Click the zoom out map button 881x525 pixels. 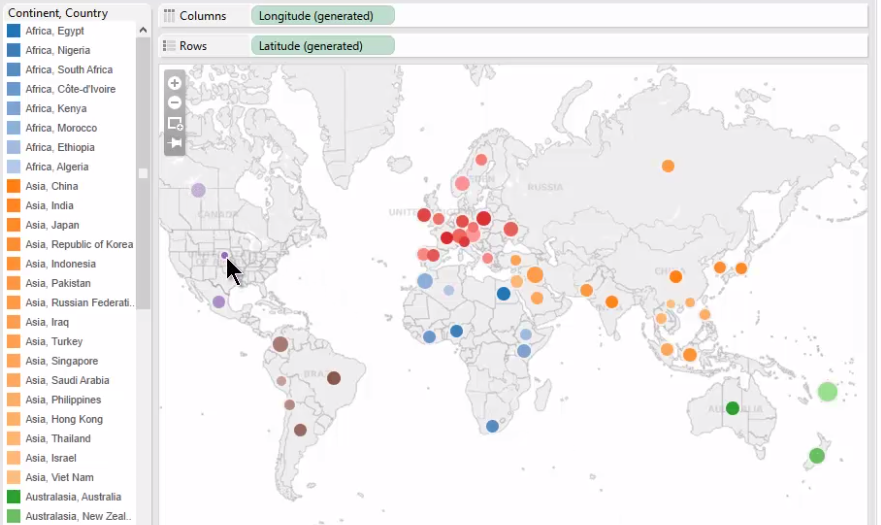click(x=175, y=102)
